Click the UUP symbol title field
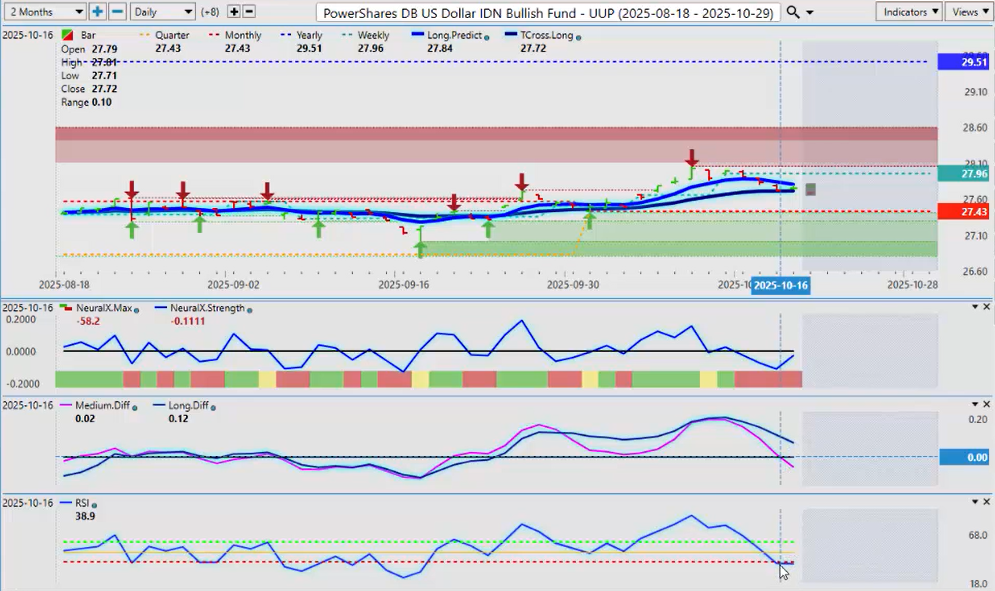 tap(548, 12)
